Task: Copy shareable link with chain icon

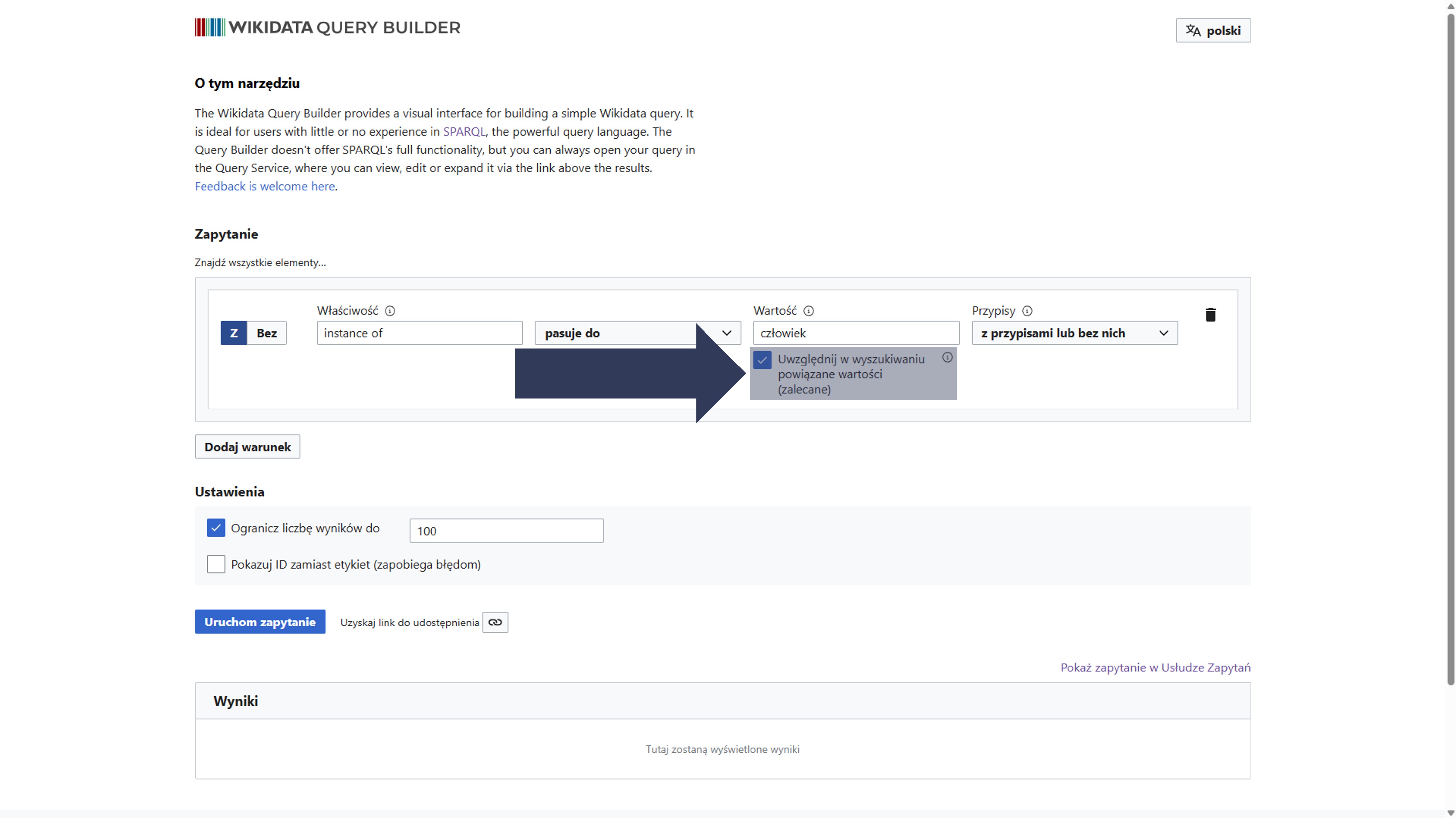Action: 495,622
